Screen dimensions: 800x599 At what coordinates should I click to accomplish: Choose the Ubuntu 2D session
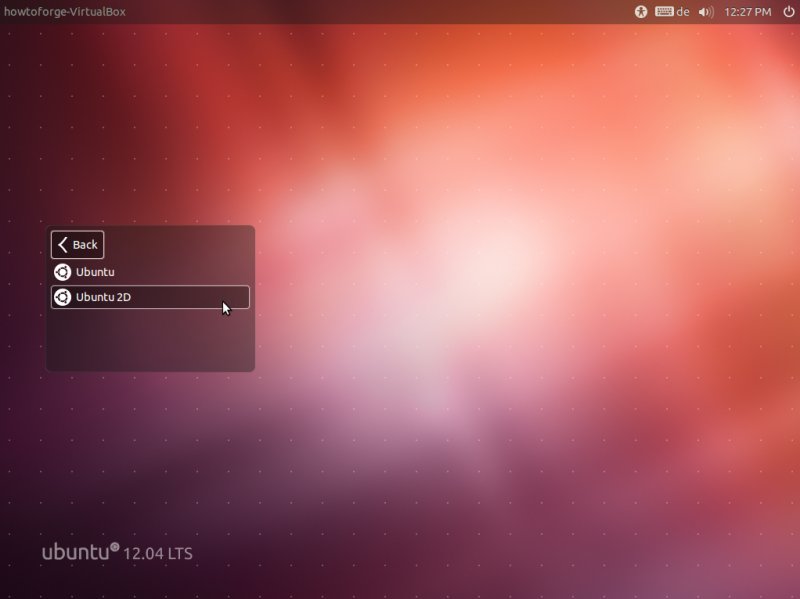(x=150, y=297)
